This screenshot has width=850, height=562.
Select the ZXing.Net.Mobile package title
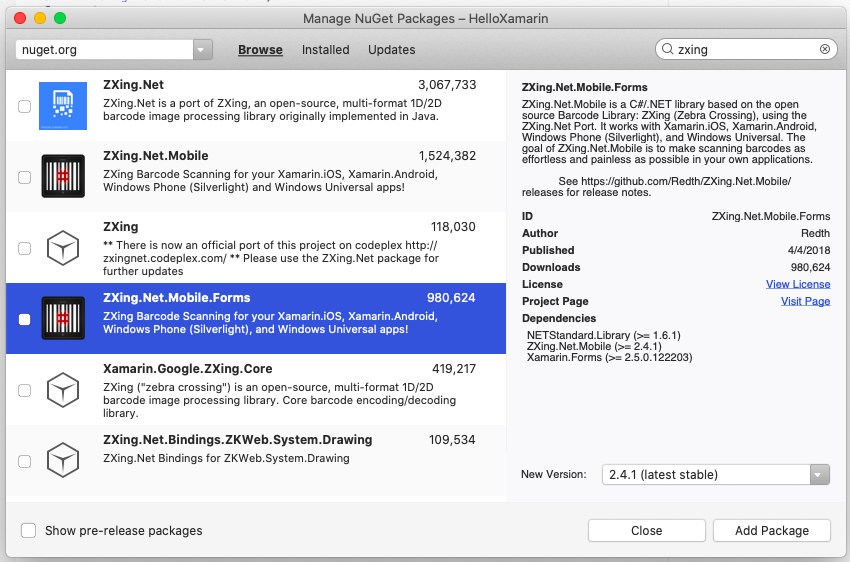(x=156, y=156)
